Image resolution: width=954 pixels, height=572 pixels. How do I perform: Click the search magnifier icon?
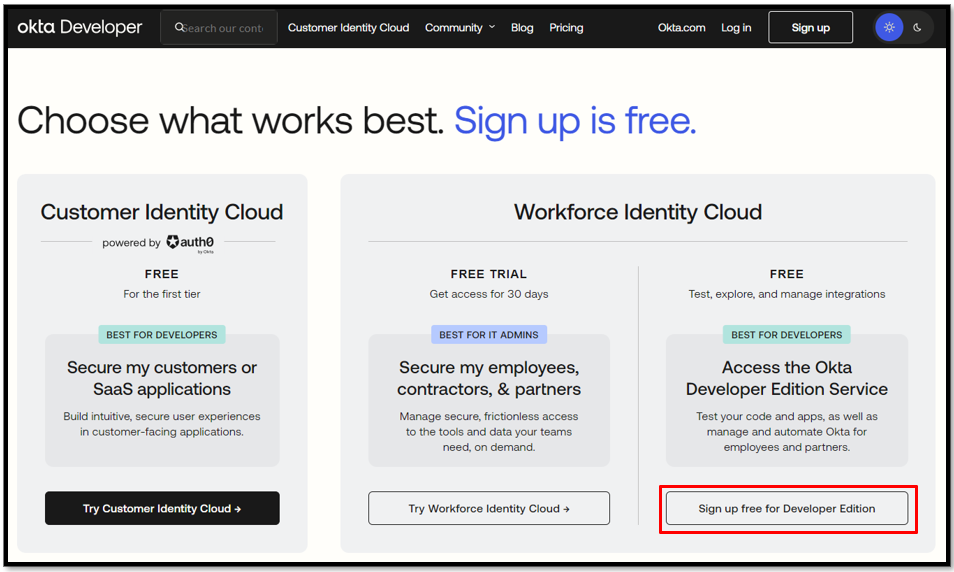[x=179, y=27]
